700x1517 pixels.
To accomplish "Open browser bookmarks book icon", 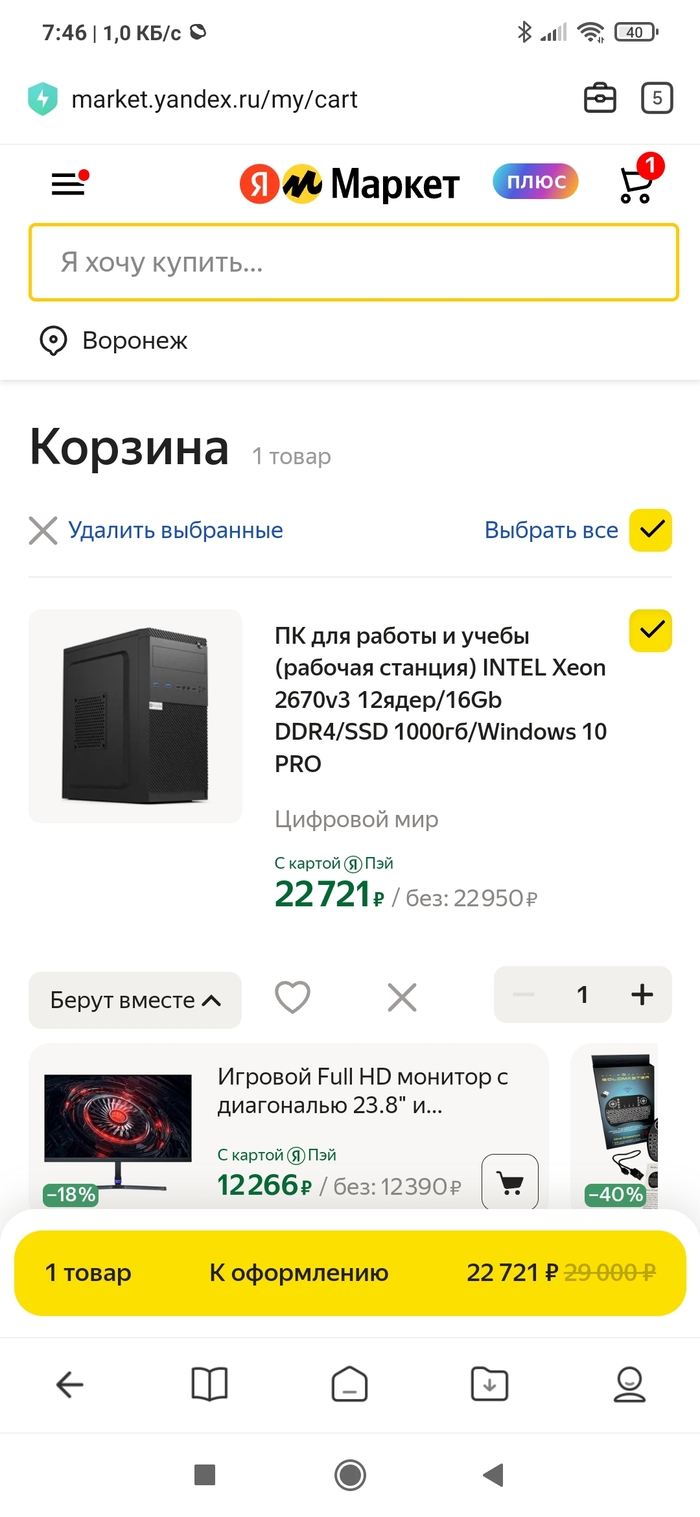I will tap(209, 1384).
